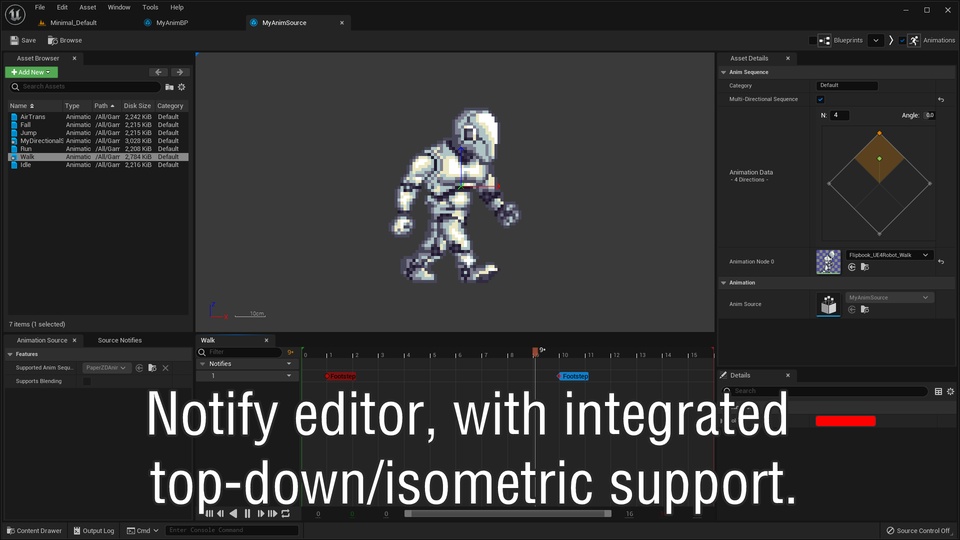Use selected asset for Animation Node 0

click(852, 267)
